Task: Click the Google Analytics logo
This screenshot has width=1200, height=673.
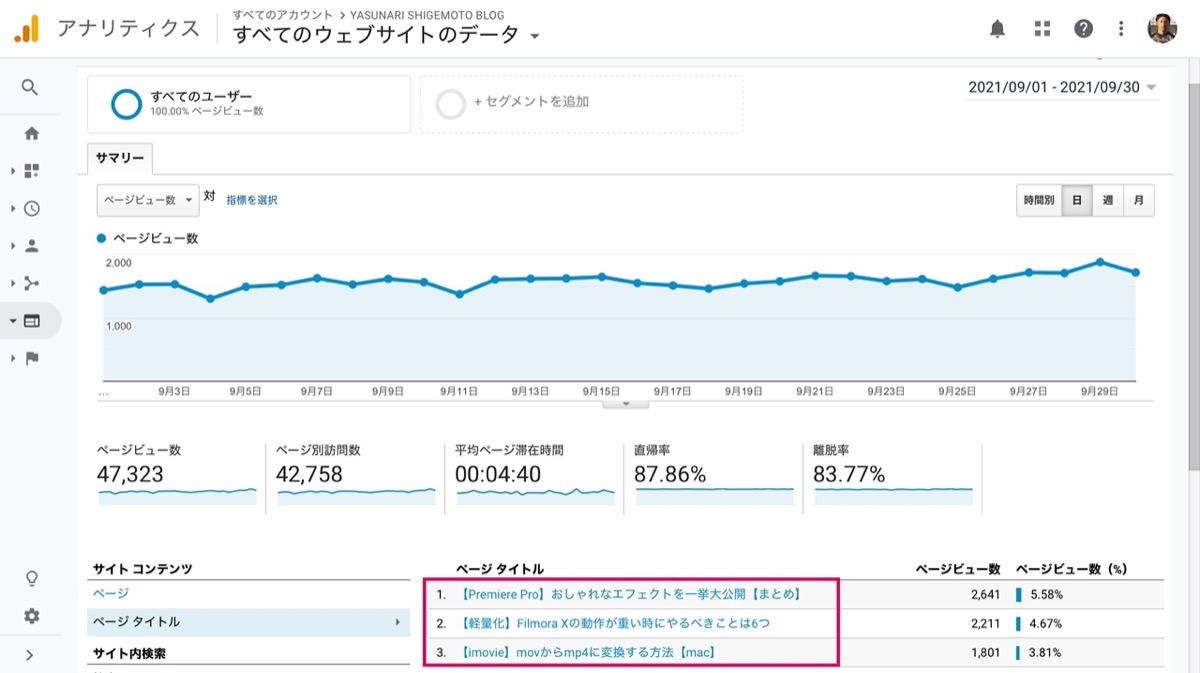Action: pyautogui.click(x=26, y=29)
